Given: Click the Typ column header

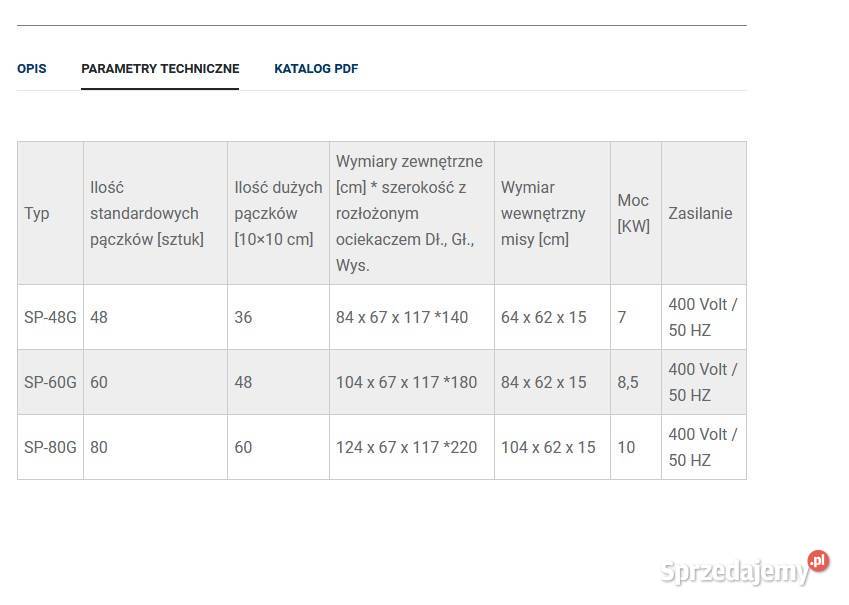Looking at the screenshot, I should (50, 213).
